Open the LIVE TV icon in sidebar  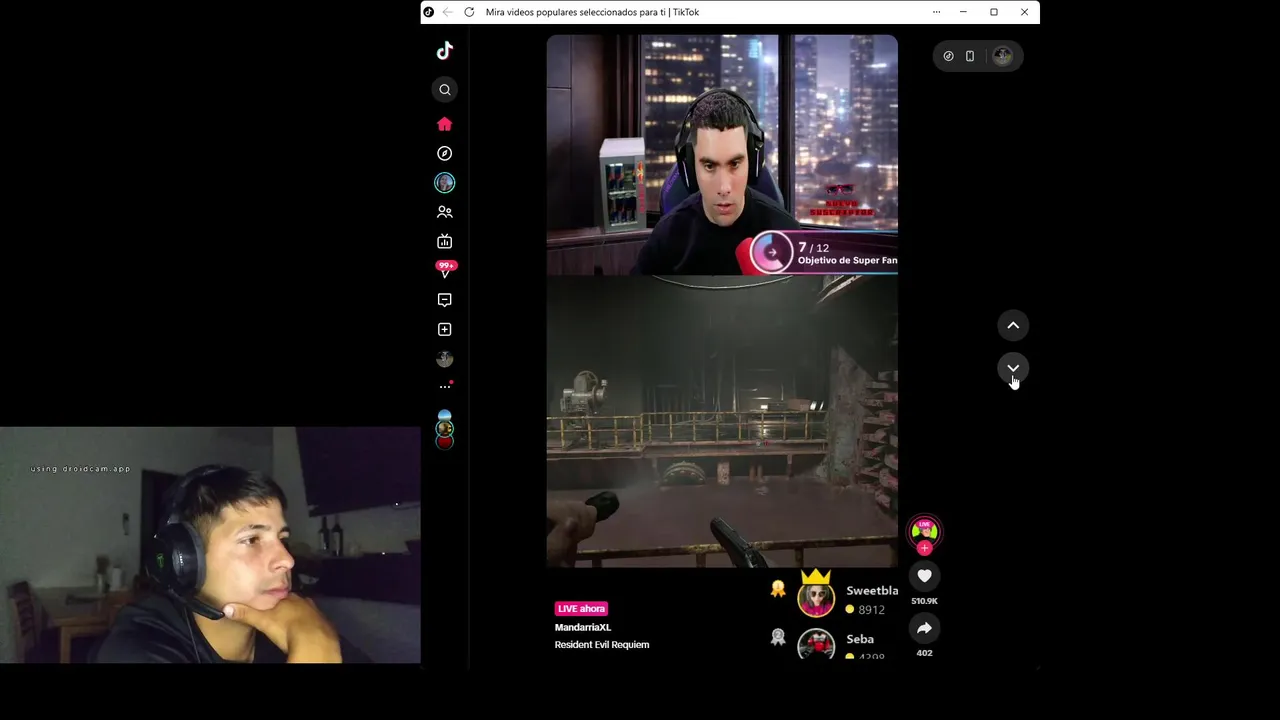pyautogui.click(x=445, y=241)
